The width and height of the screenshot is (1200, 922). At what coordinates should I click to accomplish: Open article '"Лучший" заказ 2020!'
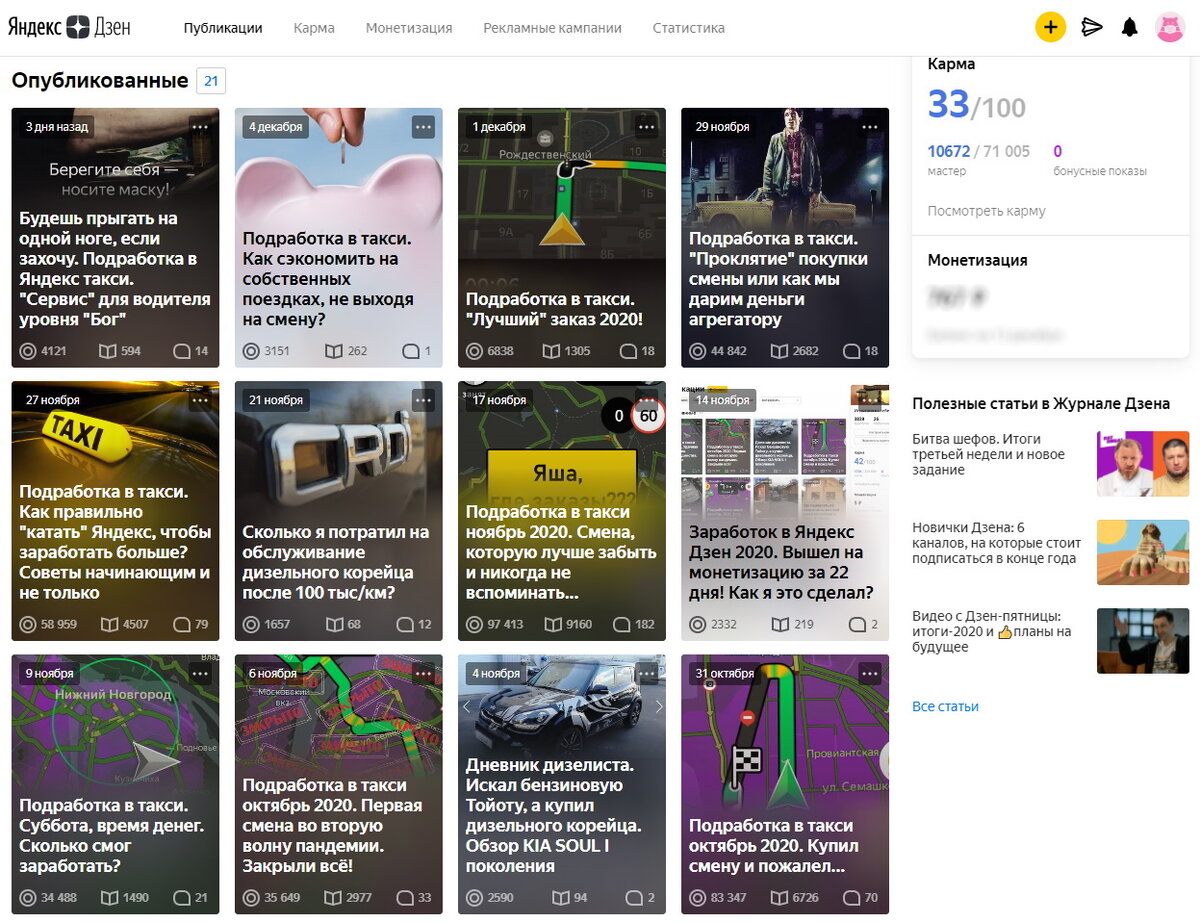pos(554,309)
